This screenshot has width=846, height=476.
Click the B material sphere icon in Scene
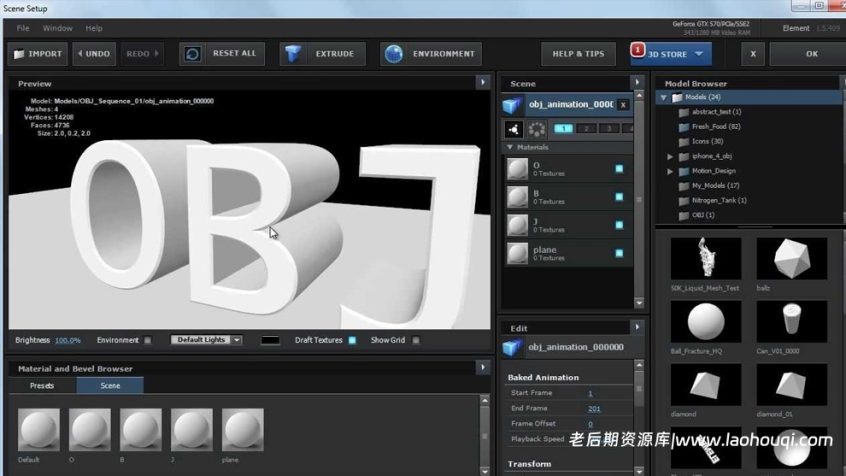click(517, 197)
